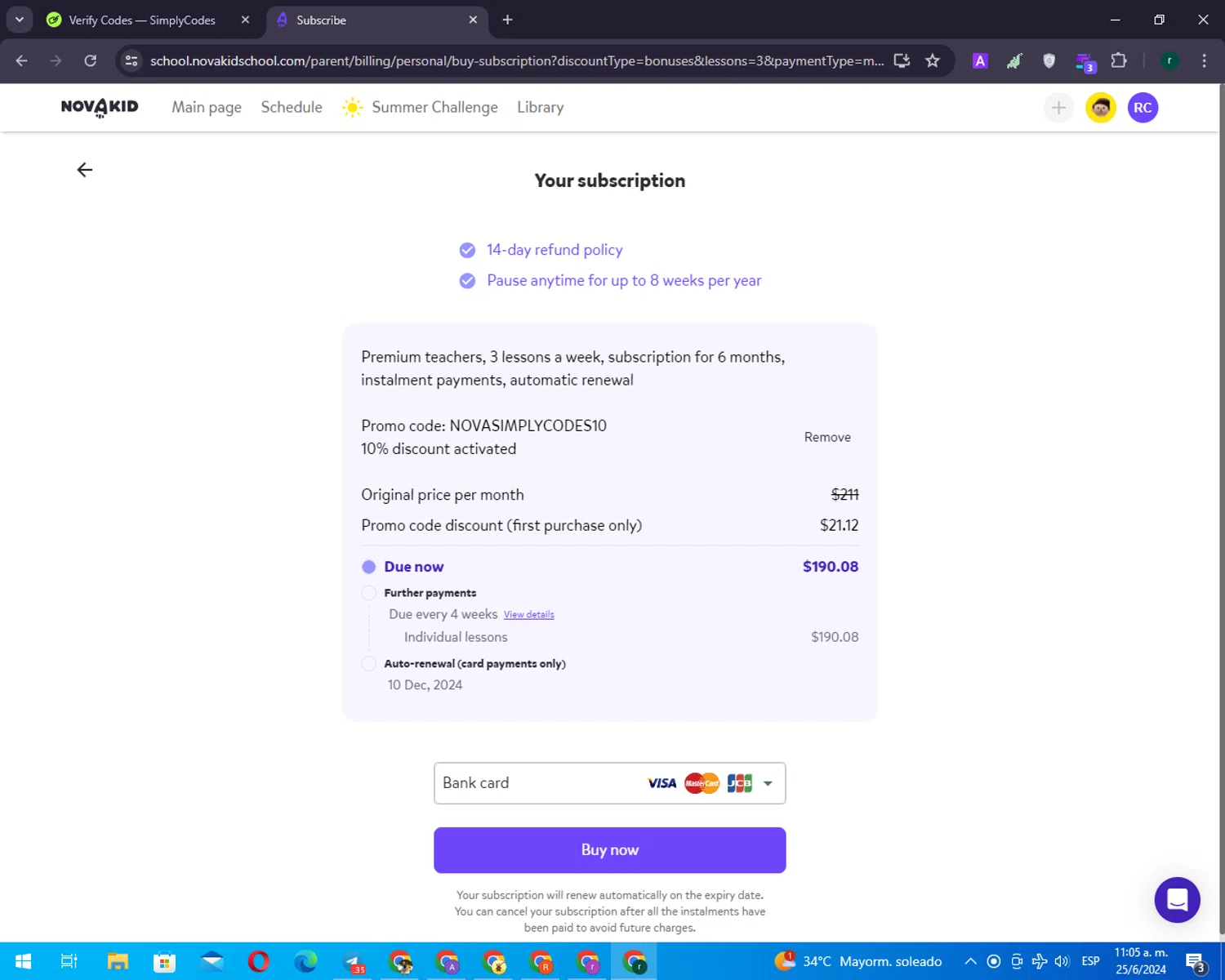This screenshot has width=1225, height=980.
Task: View site information icon in address bar
Action: coord(131,60)
